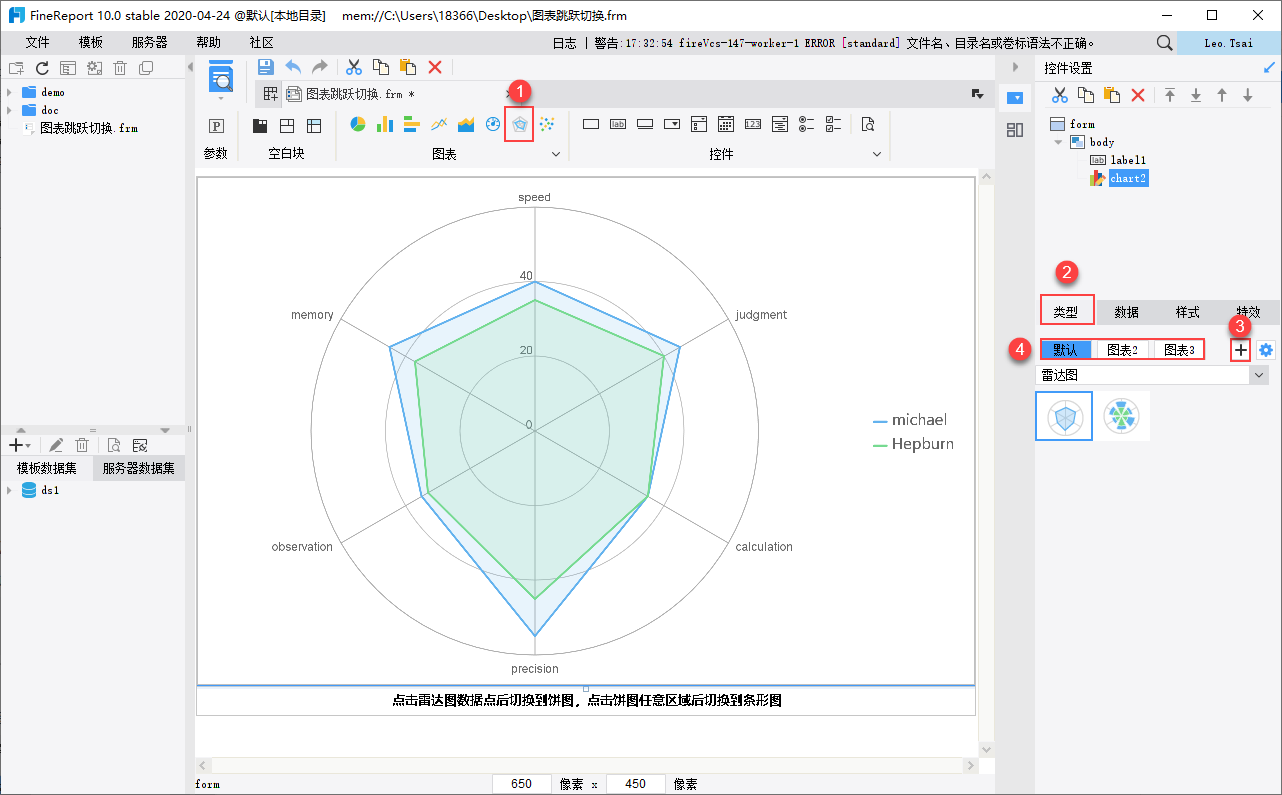Add a new chart with plus button
The width and height of the screenshot is (1282, 795).
[x=1240, y=350]
